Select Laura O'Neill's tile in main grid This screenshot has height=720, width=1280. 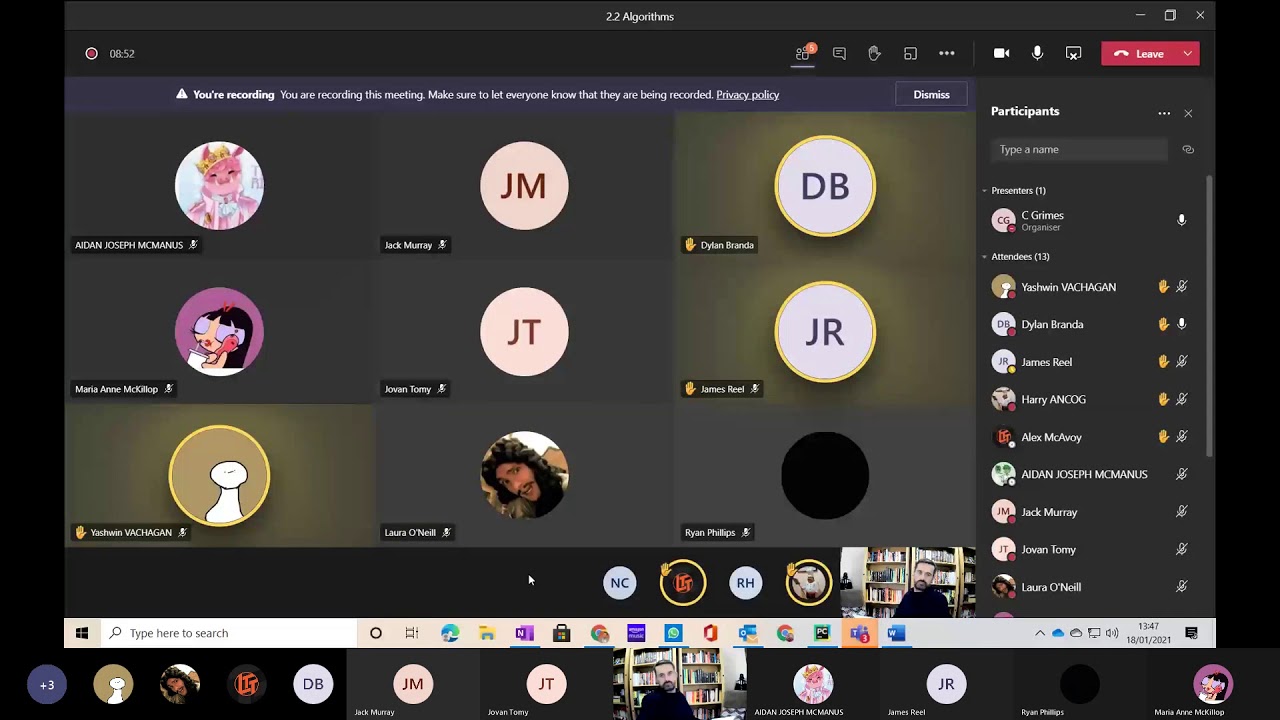click(524, 476)
